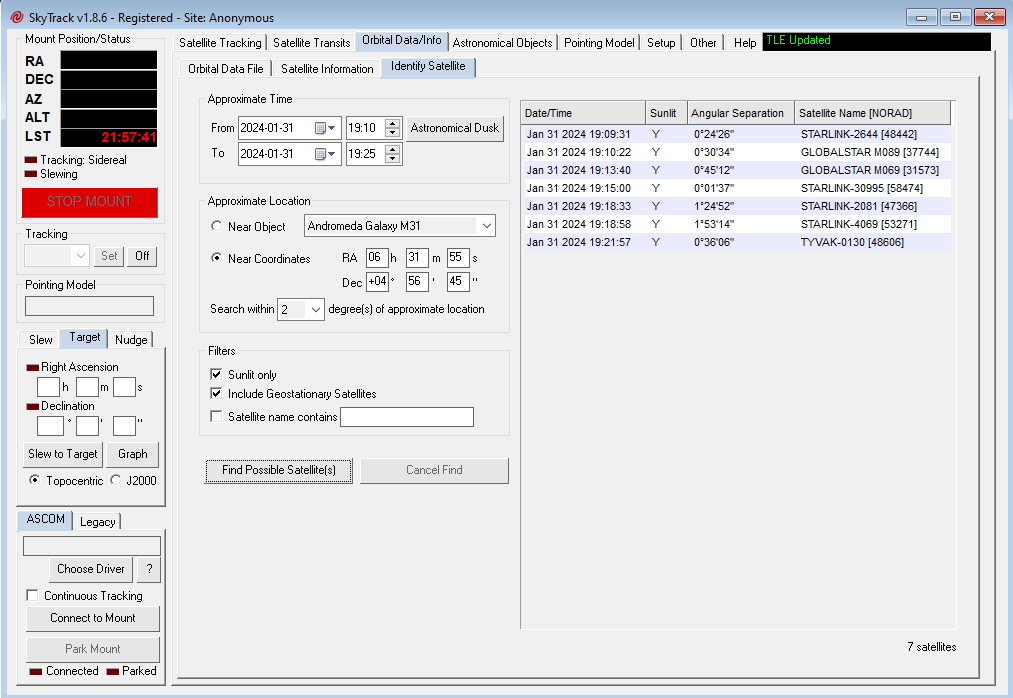Click the RA hours input field

pyautogui.click(x=376, y=257)
